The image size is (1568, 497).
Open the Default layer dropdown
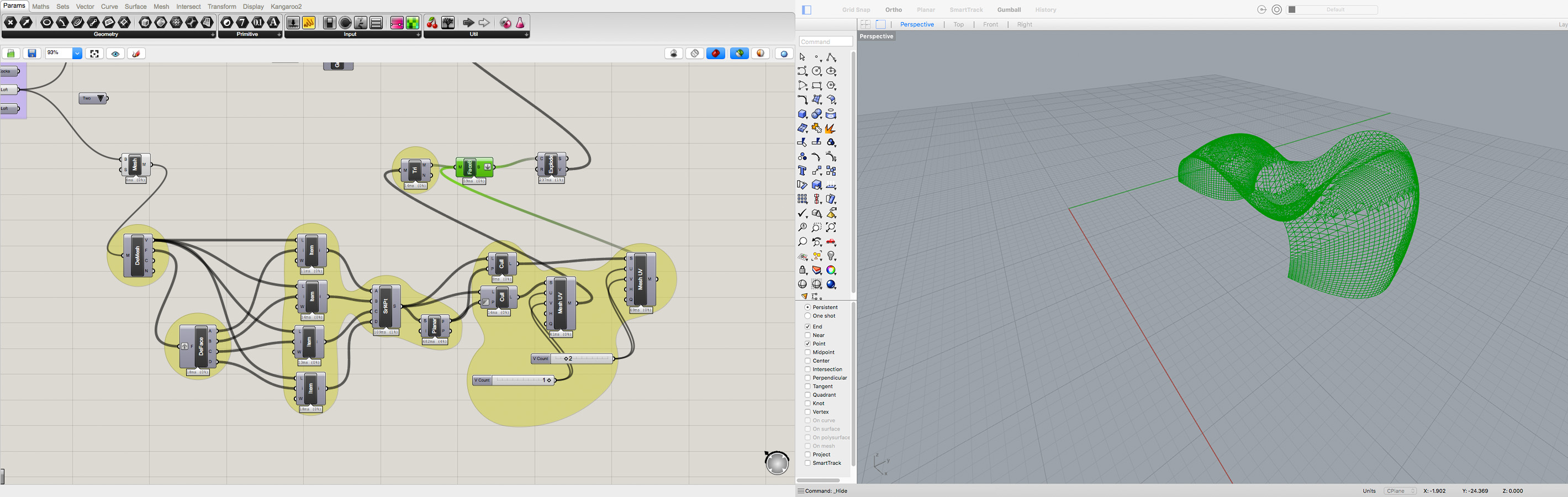coord(1332,10)
